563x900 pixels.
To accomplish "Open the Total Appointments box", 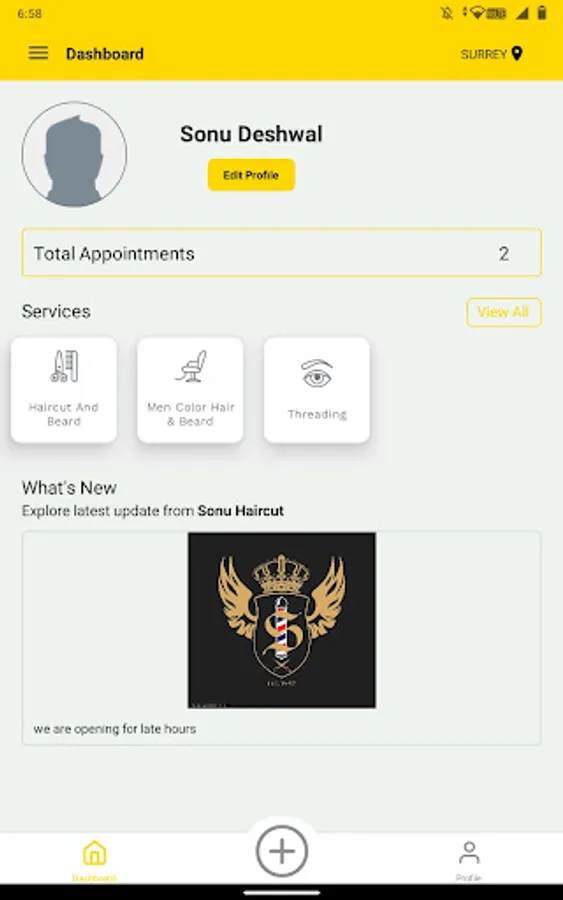I will [282, 253].
